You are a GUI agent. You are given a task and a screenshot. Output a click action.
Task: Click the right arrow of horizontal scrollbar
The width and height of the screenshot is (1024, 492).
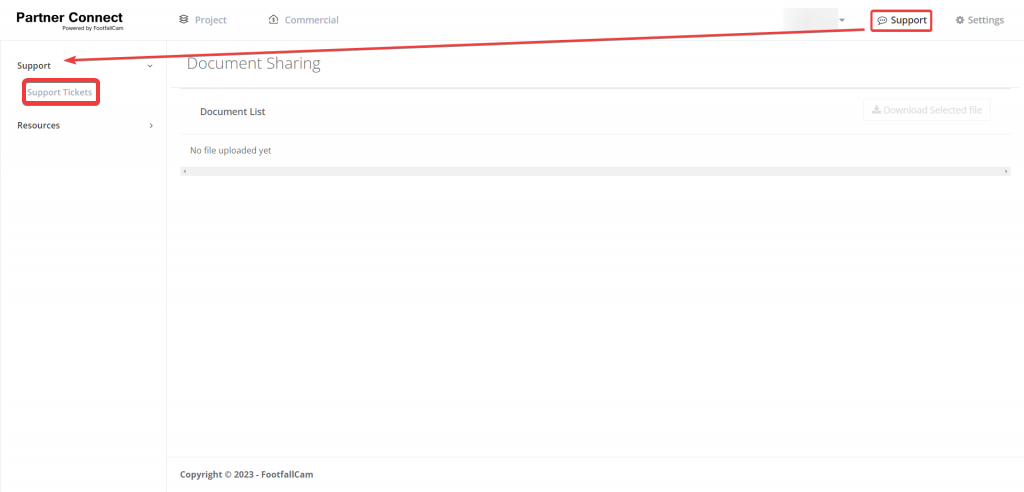[x=1006, y=172]
